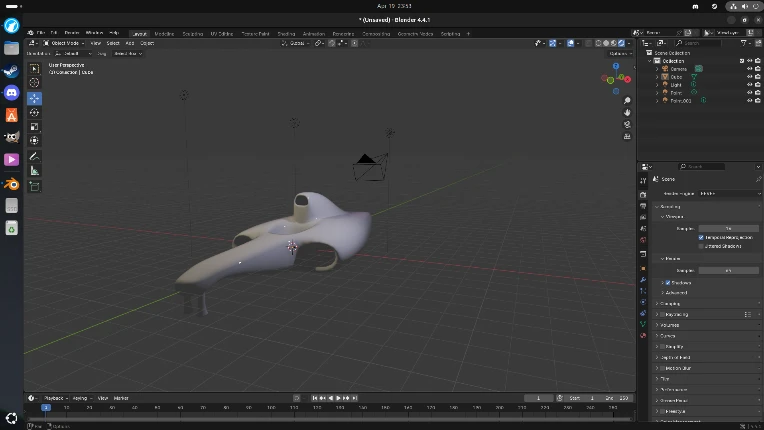This screenshot has width=764, height=430.
Task: Enable Jittered Shadows checkbox
Action: pos(701,246)
